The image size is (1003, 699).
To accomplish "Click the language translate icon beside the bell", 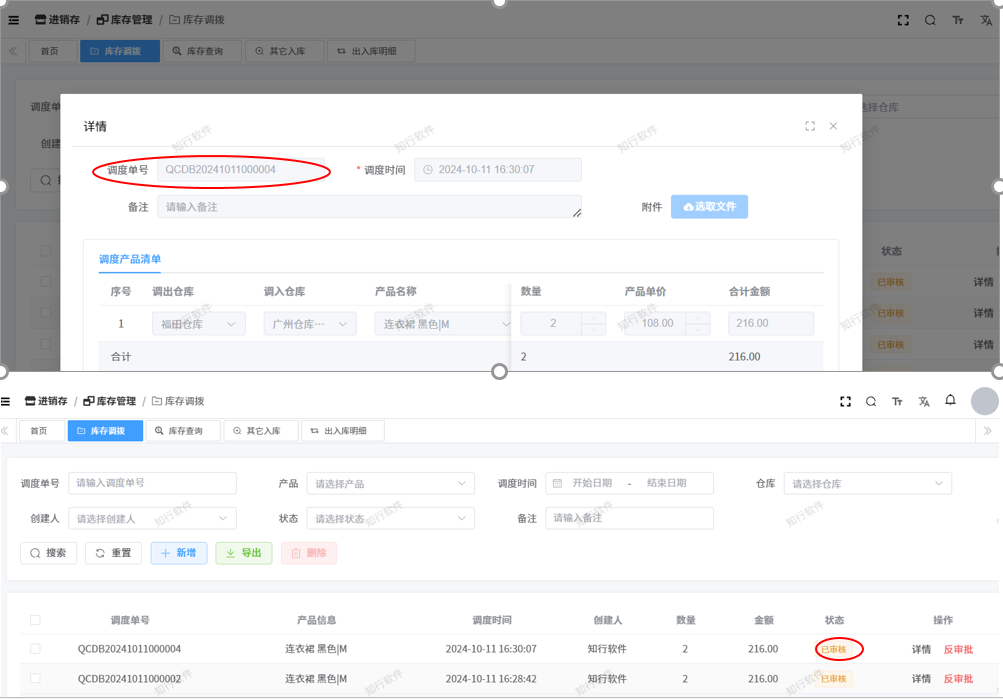I will click(x=924, y=401).
